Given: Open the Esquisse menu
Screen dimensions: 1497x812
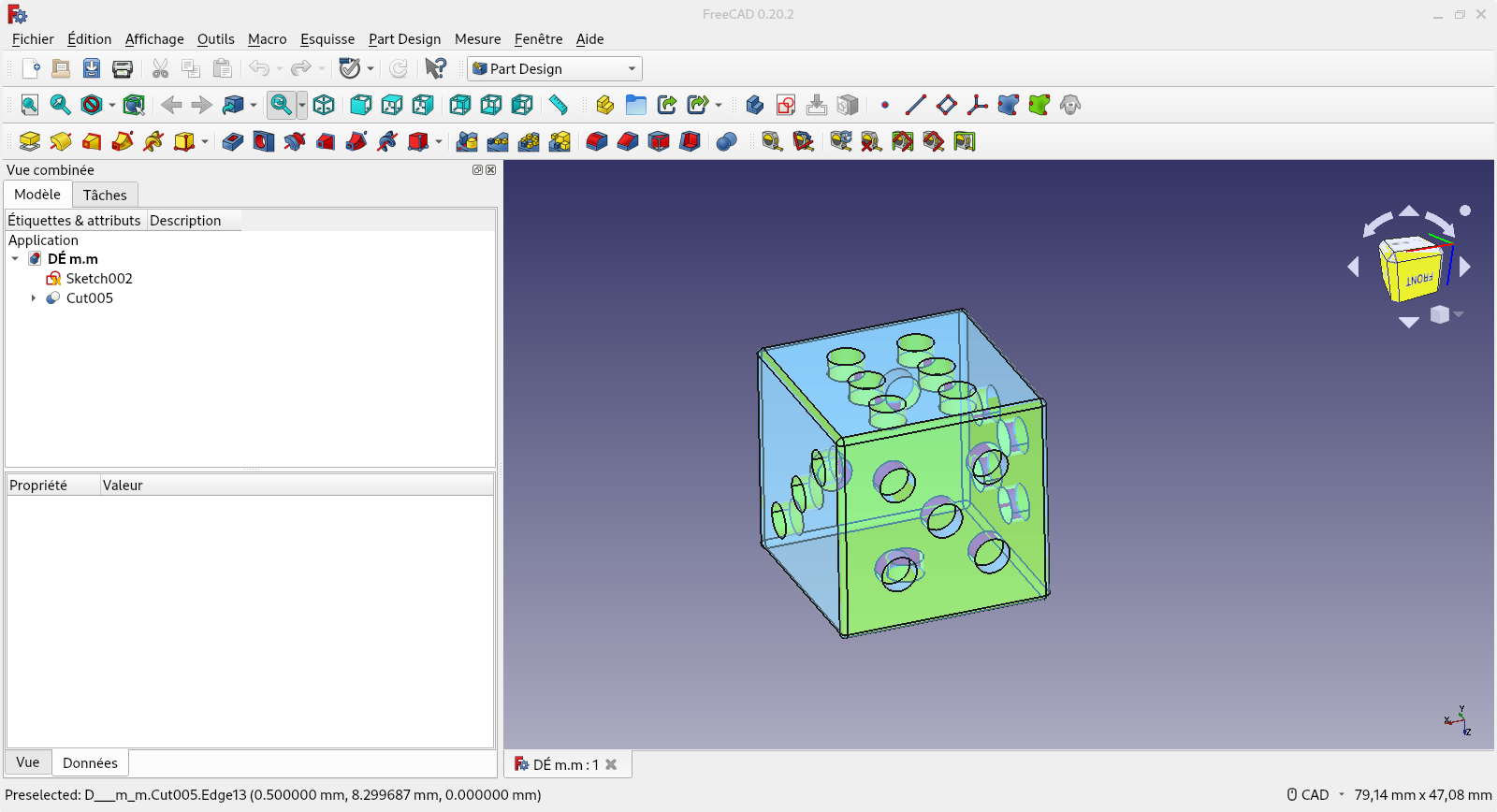Looking at the screenshot, I should pyautogui.click(x=327, y=39).
